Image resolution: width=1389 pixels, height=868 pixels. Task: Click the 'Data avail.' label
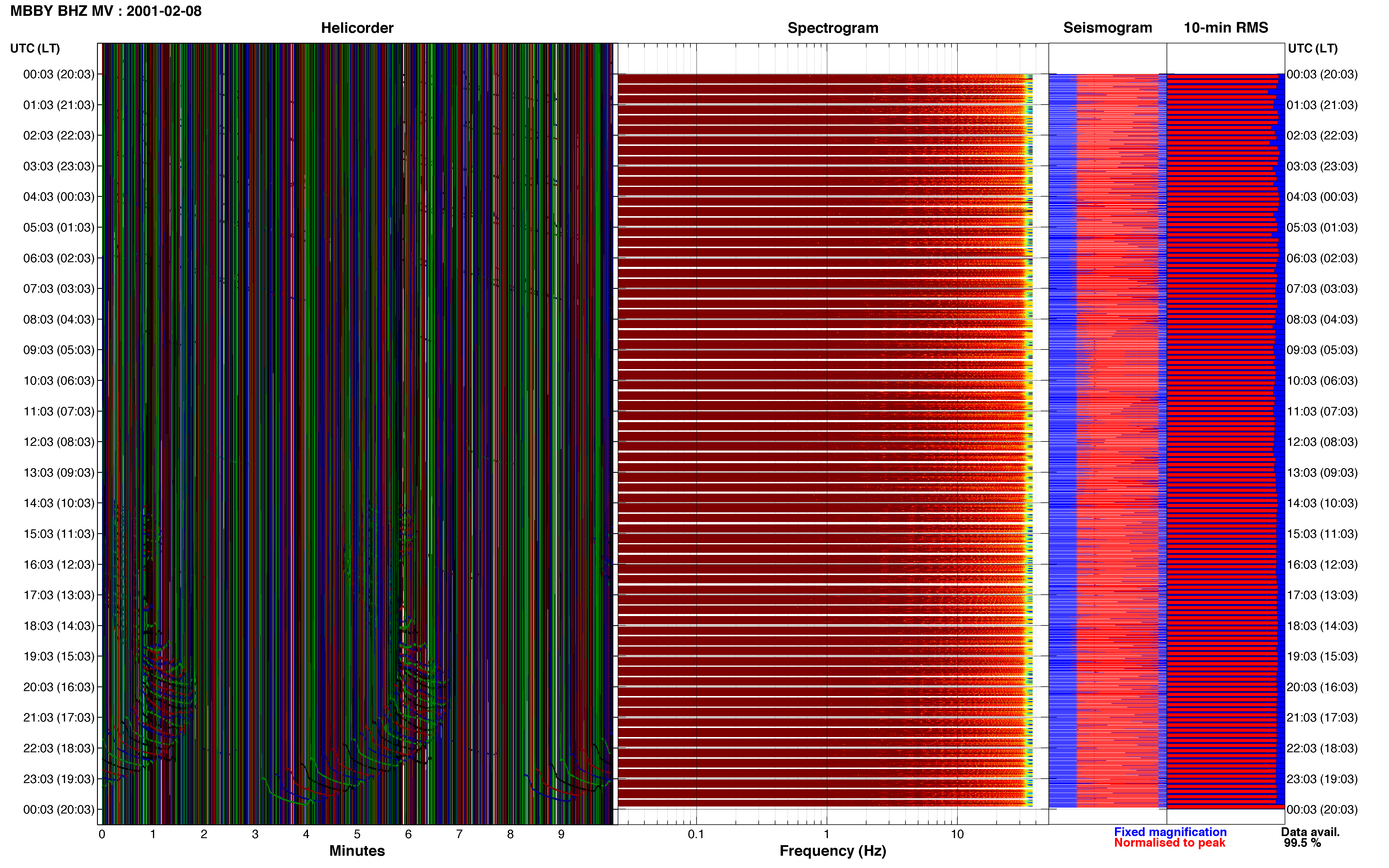tap(1310, 832)
